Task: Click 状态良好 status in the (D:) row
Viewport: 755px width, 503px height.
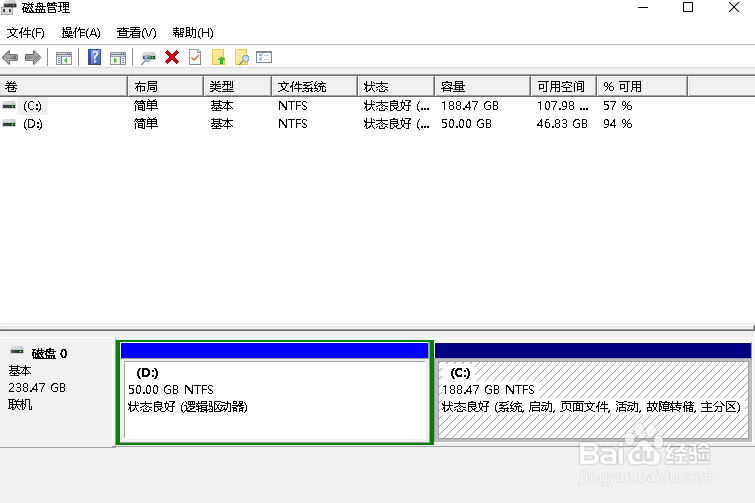Action: (x=396, y=124)
